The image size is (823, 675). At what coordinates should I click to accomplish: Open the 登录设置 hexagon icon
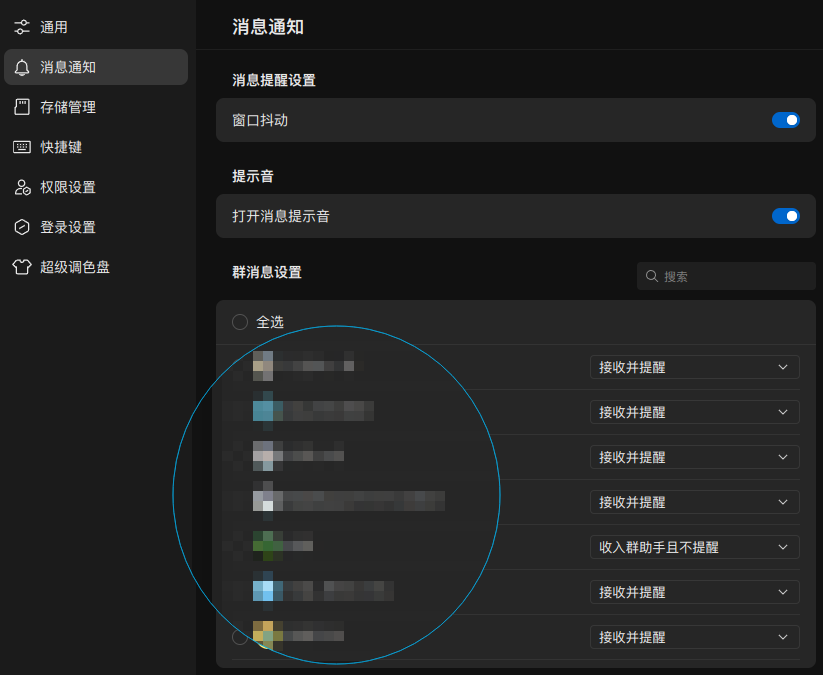(22, 227)
